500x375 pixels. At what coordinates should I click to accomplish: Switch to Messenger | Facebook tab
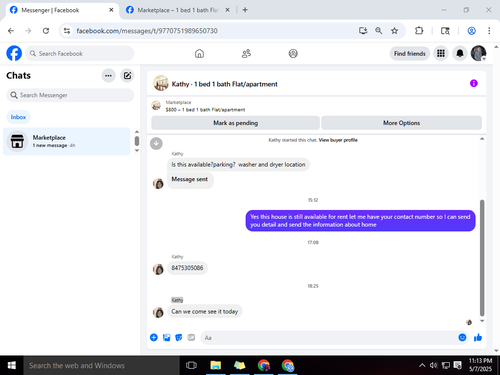point(62,10)
